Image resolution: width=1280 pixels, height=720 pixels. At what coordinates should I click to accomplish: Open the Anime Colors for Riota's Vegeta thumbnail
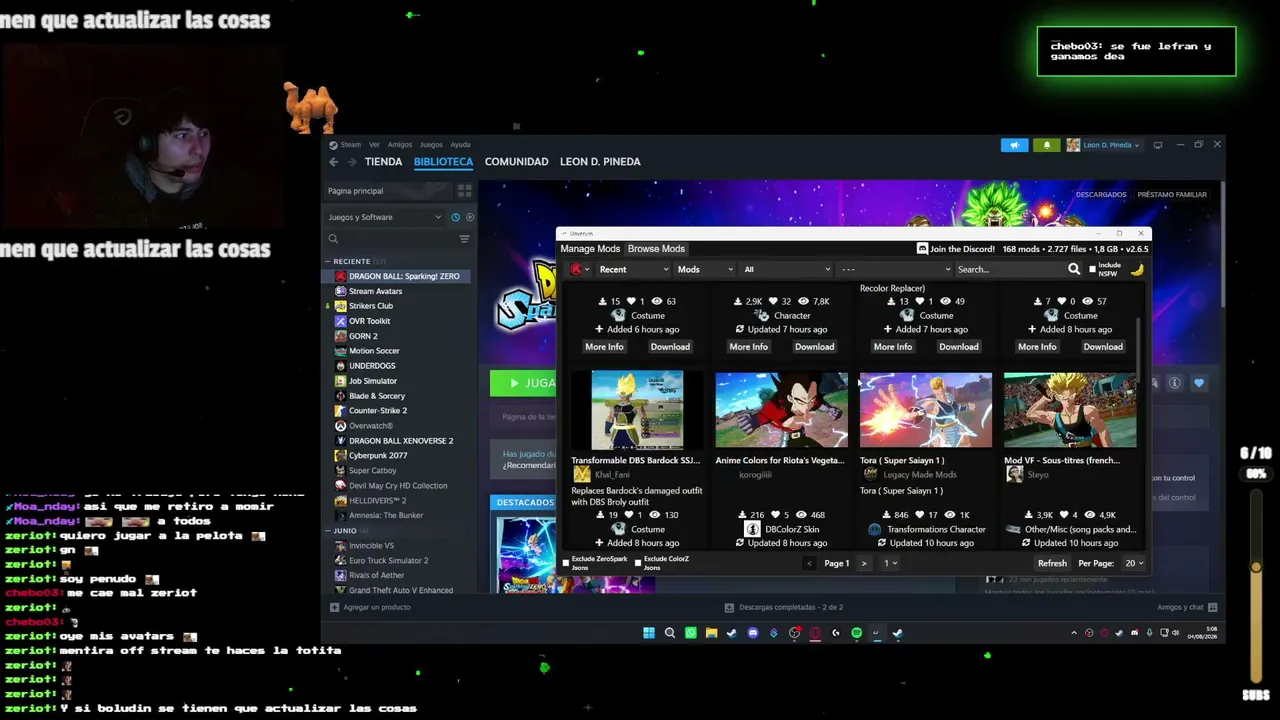click(x=782, y=410)
